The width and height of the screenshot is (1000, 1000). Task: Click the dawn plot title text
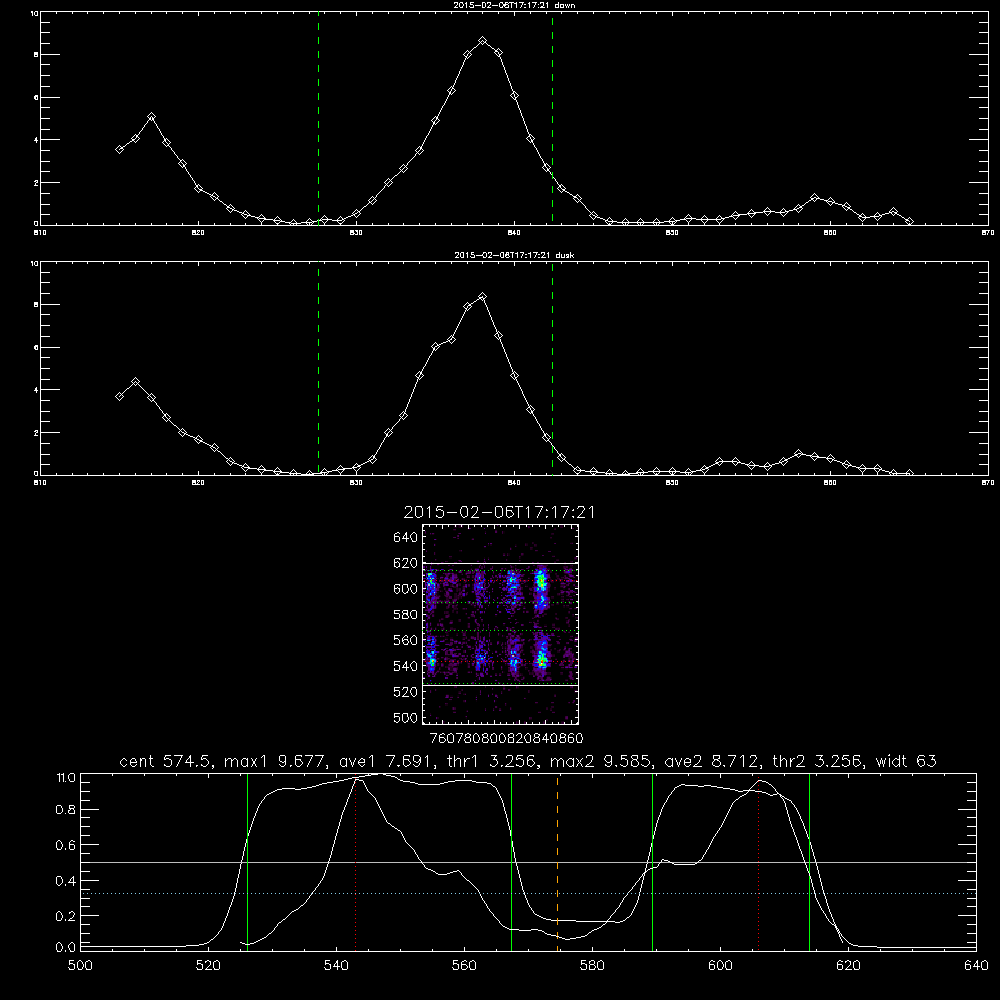point(514,5)
